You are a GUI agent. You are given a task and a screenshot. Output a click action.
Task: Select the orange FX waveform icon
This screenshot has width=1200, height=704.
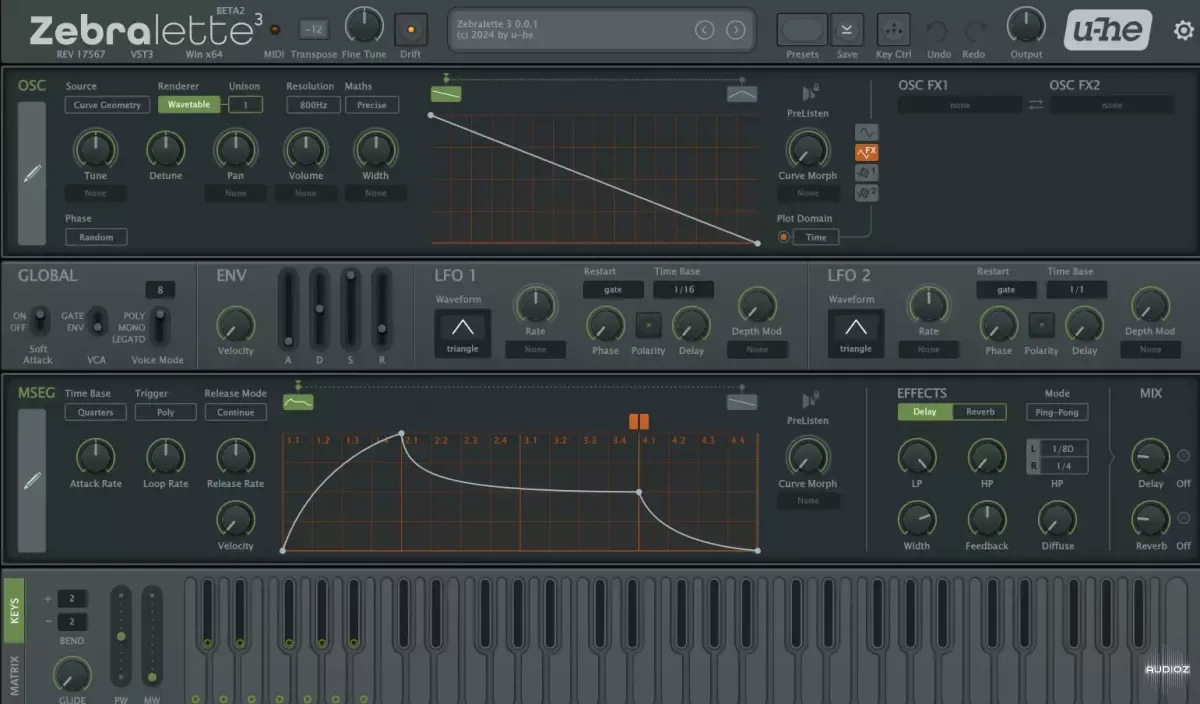pyautogui.click(x=866, y=152)
